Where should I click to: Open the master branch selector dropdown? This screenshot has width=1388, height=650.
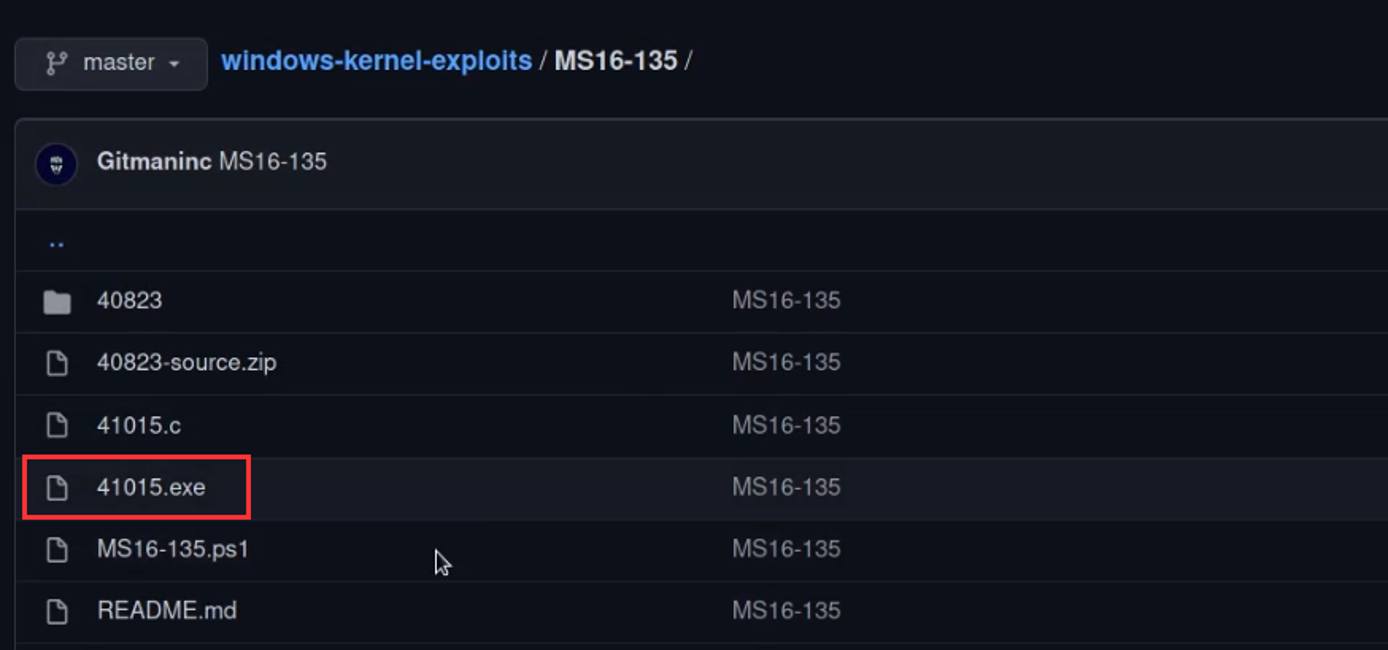(110, 62)
